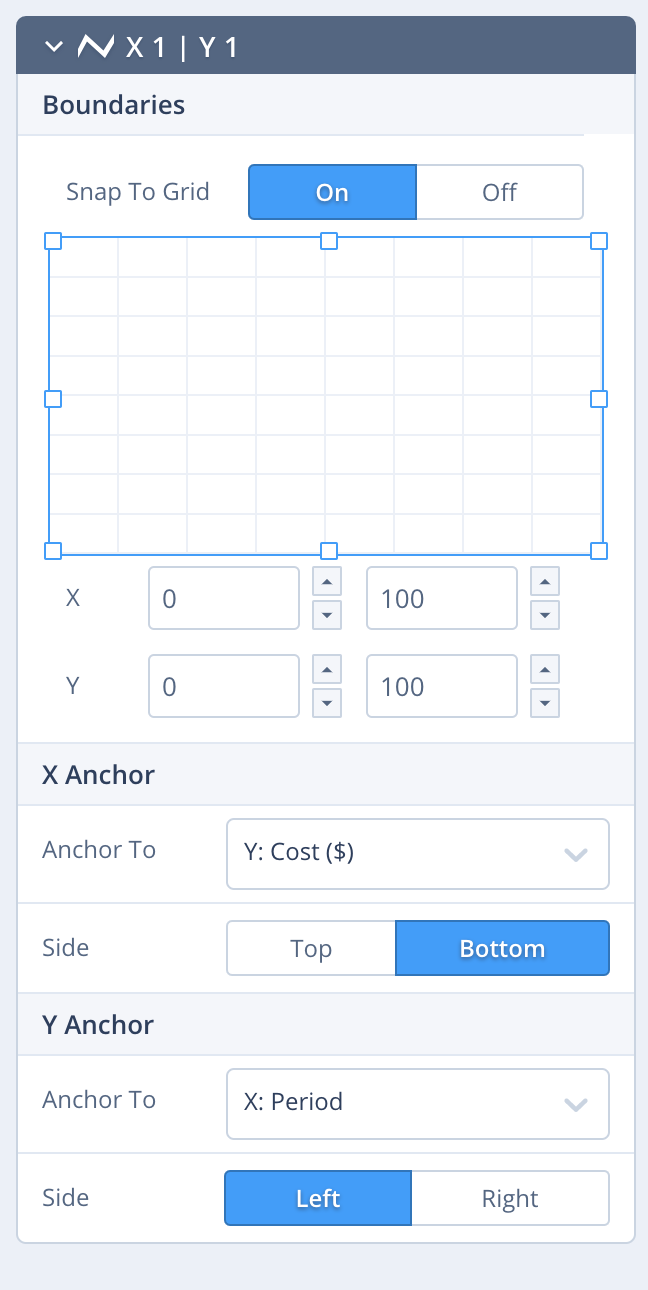Increase the Y maximum value

(x=544, y=671)
